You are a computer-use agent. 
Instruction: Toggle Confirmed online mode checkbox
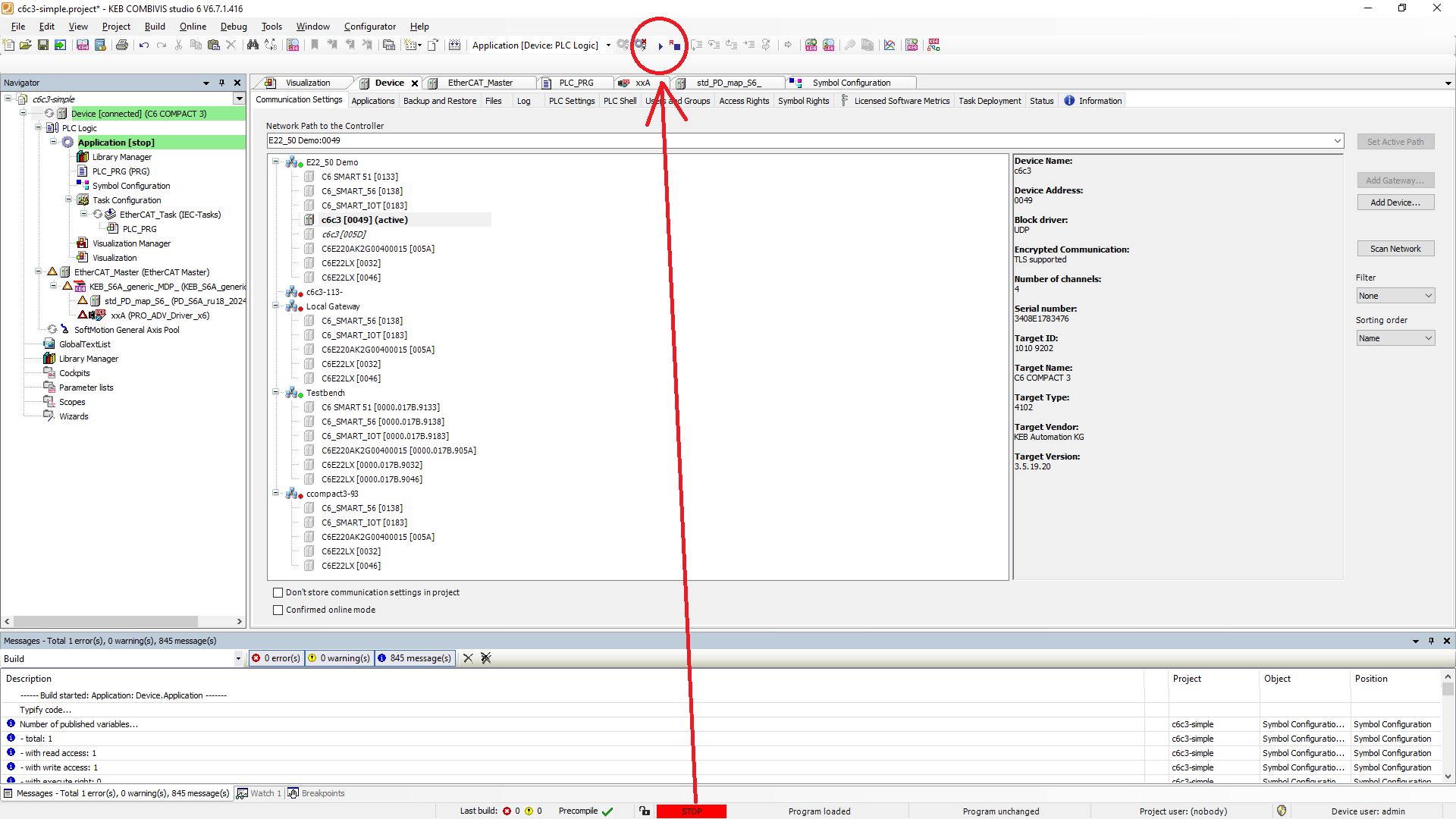[x=278, y=610]
